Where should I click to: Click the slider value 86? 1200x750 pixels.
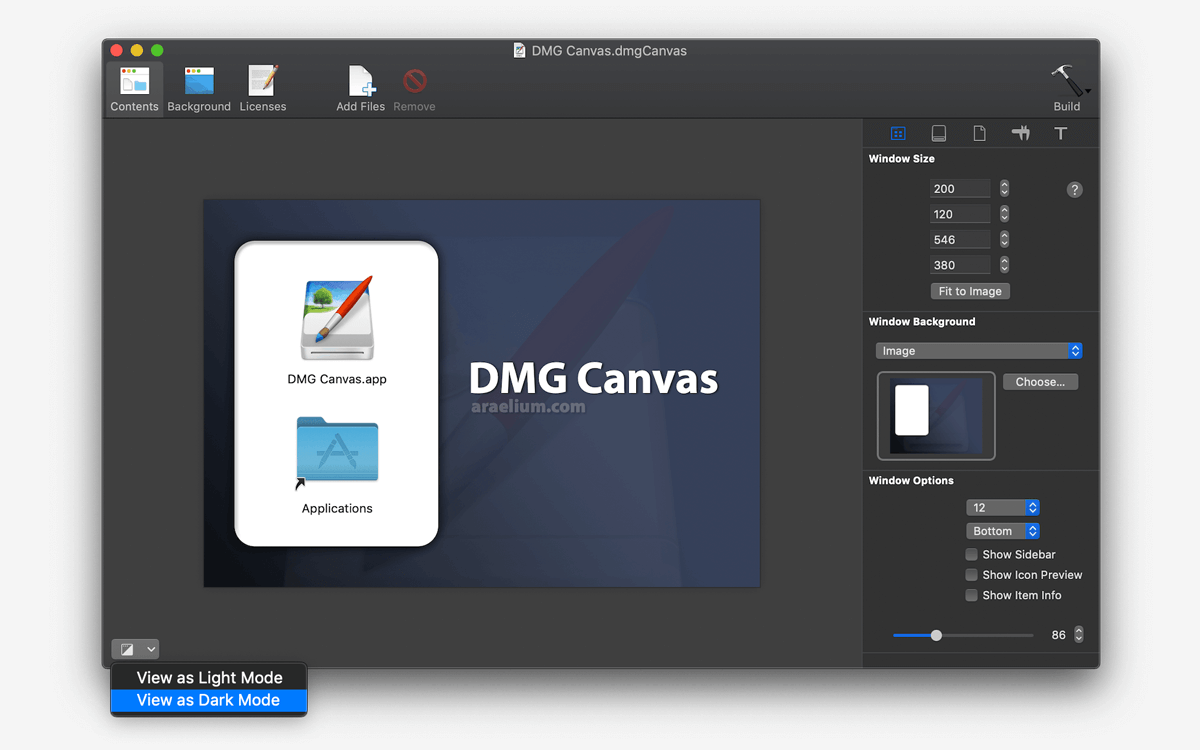pyautogui.click(x=1058, y=635)
